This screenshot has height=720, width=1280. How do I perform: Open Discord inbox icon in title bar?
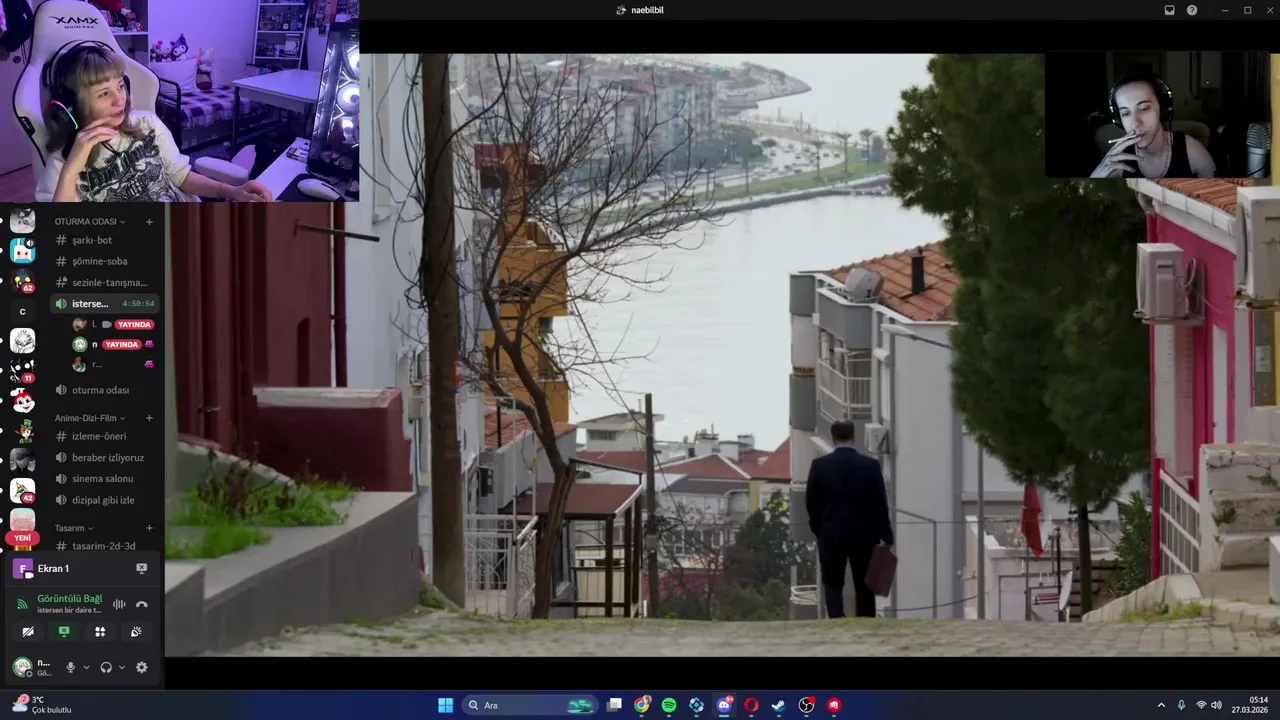pyautogui.click(x=1169, y=10)
